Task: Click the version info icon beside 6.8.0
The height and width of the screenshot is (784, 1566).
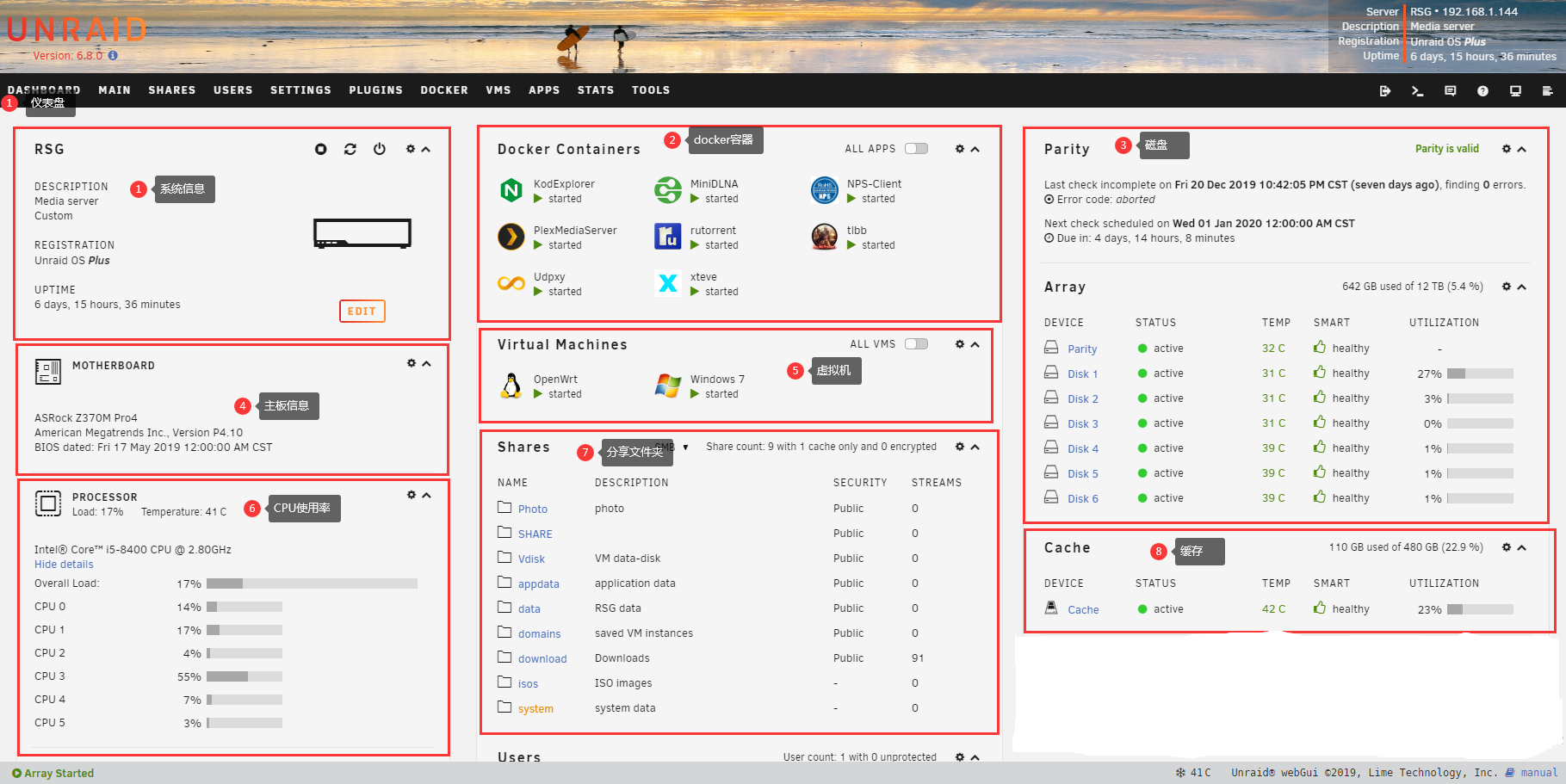Action: 113,55
